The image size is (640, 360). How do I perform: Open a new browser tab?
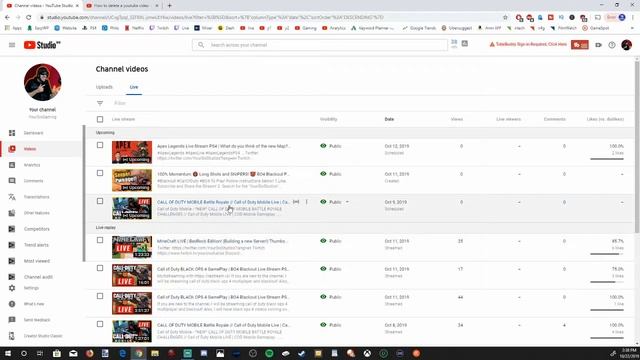[x=169, y=6]
